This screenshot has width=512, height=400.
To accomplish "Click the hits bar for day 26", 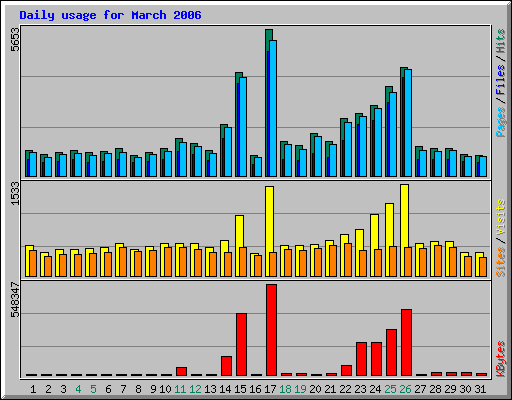I will coord(404,122).
